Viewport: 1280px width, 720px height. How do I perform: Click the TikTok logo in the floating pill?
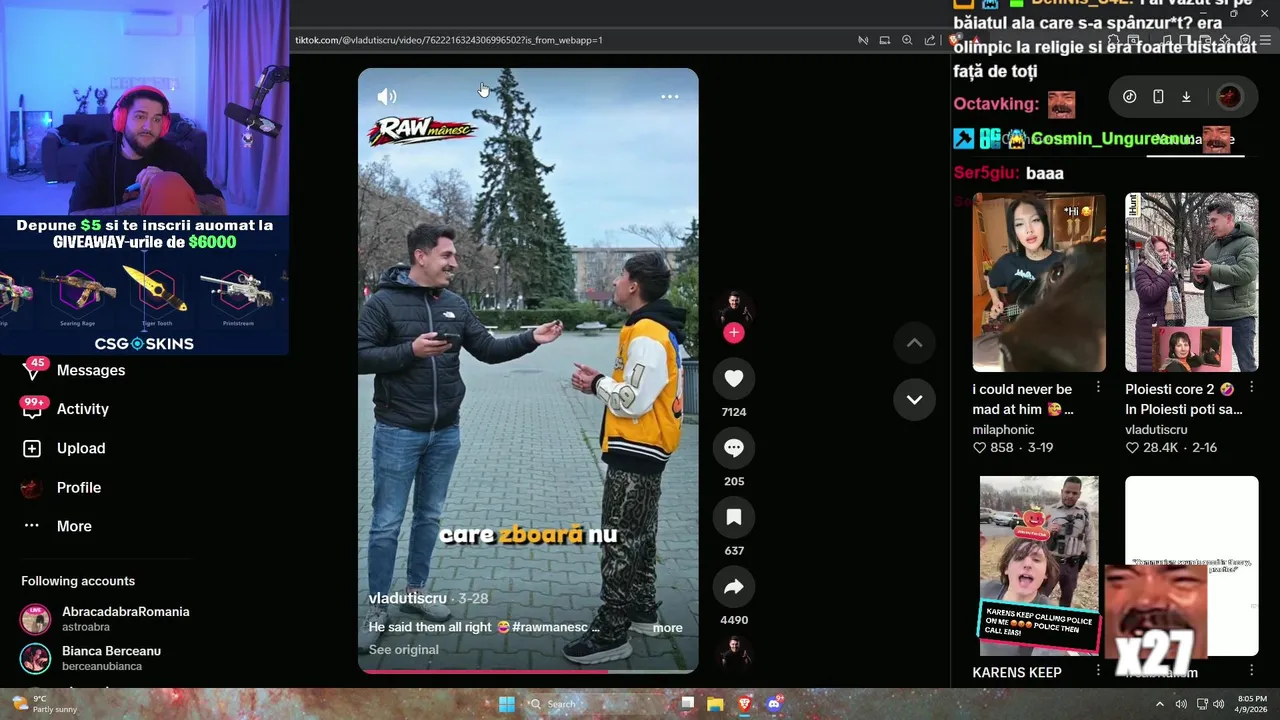1129,97
